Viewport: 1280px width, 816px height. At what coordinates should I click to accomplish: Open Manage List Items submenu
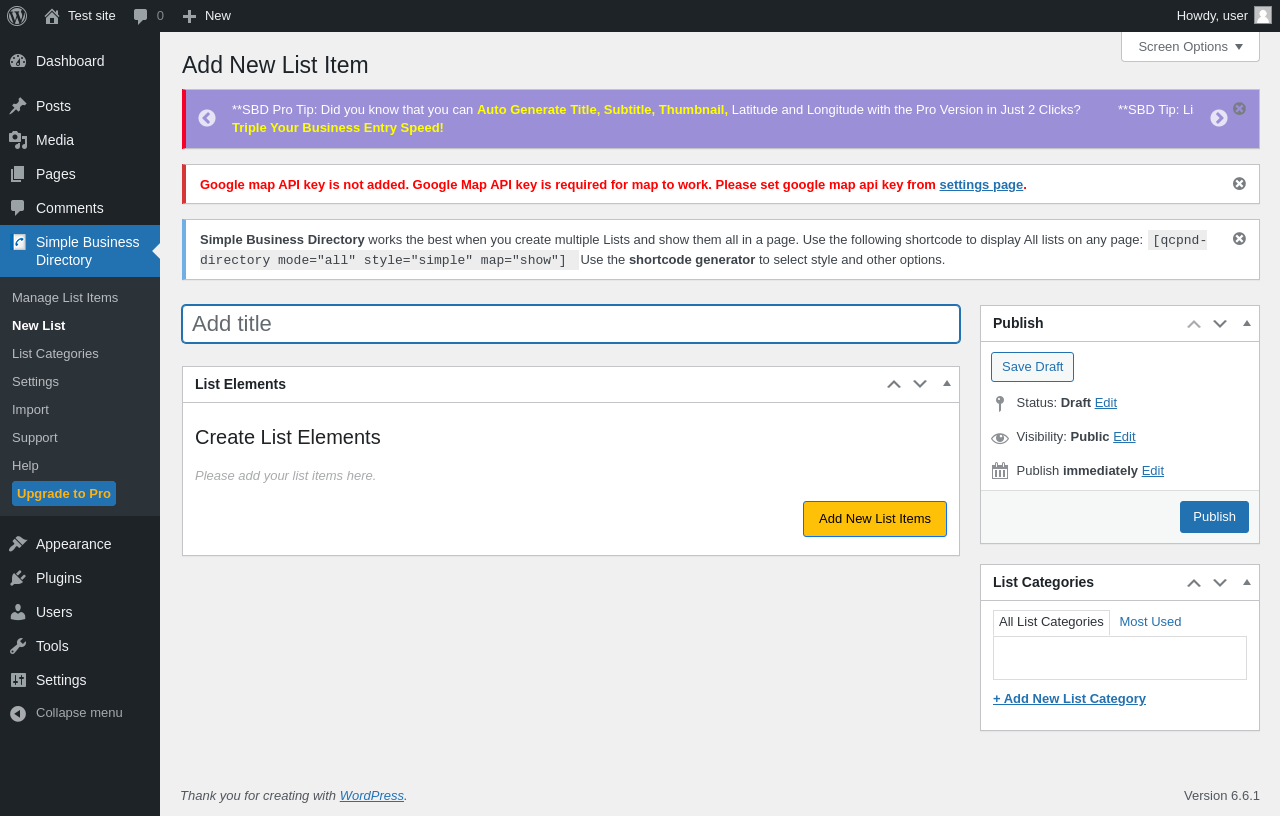tap(65, 297)
